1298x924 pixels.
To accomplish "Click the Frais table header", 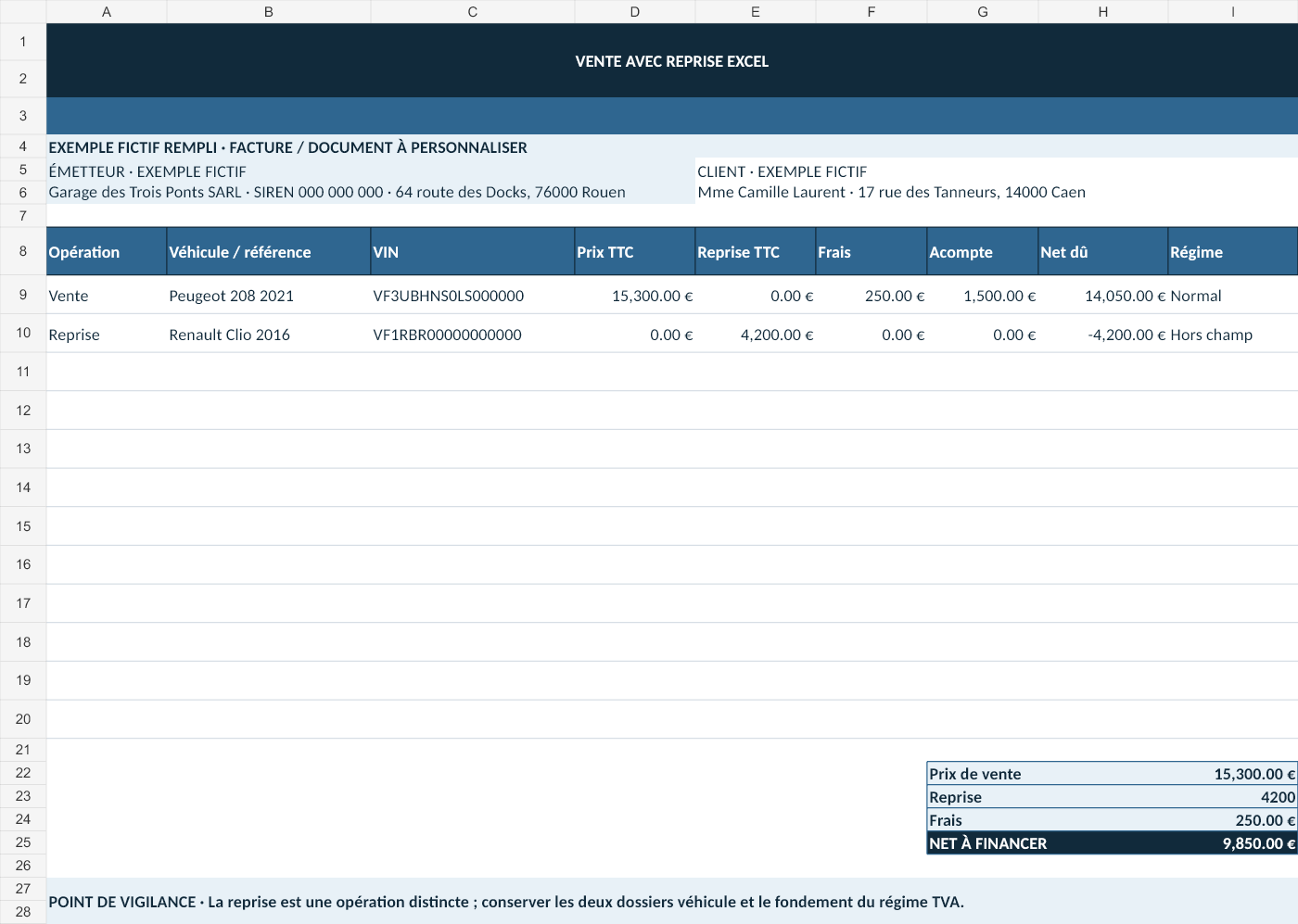I will click(x=872, y=252).
